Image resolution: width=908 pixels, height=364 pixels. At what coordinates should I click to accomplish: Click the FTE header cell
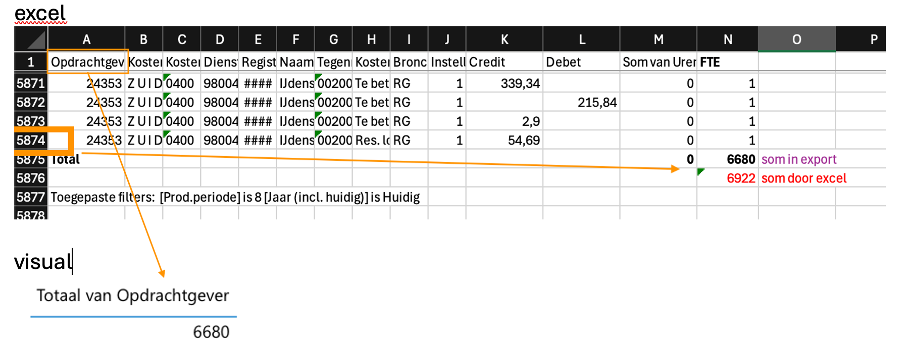coord(727,61)
